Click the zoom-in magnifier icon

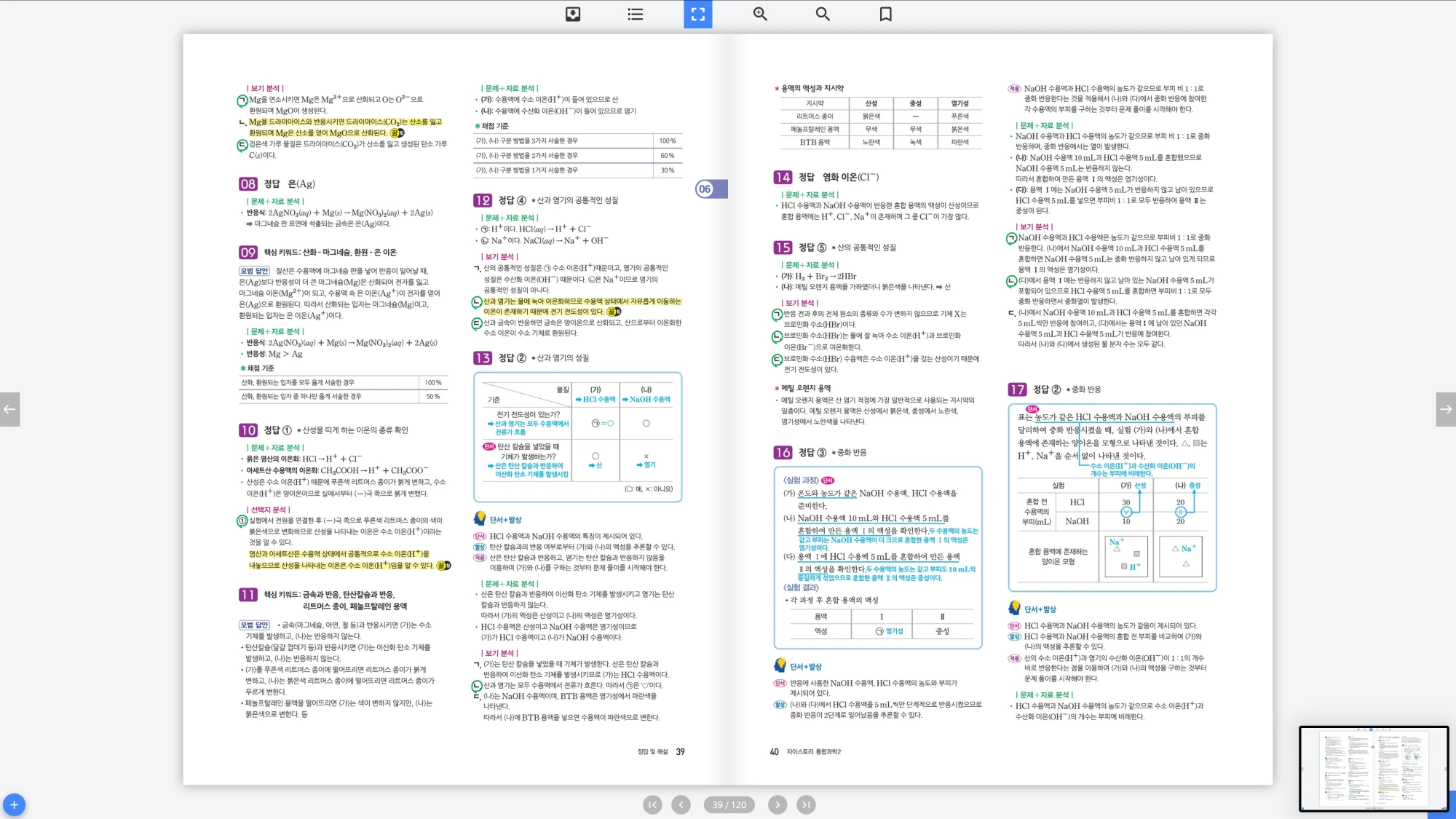point(760,14)
